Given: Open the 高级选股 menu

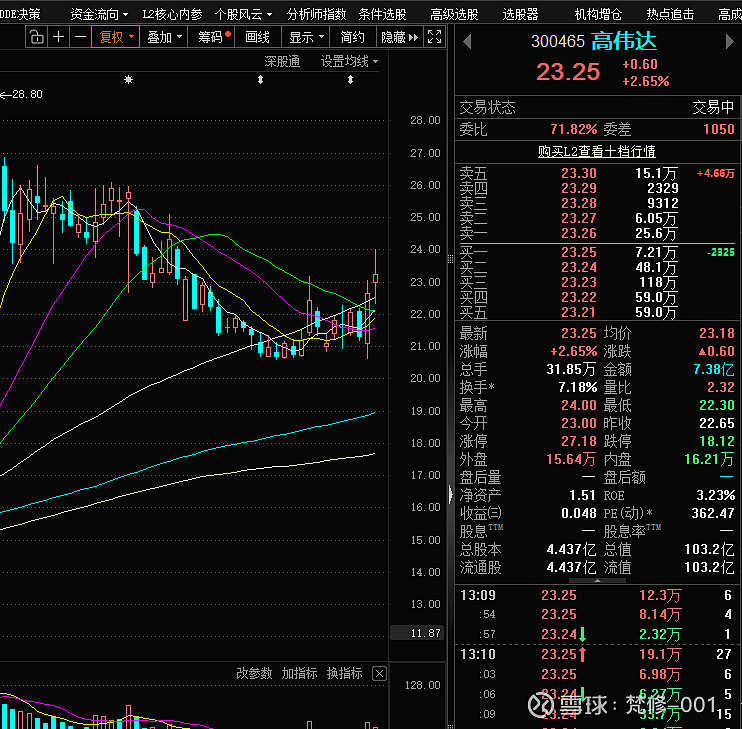Looking at the screenshot, I should coord(454,14).
